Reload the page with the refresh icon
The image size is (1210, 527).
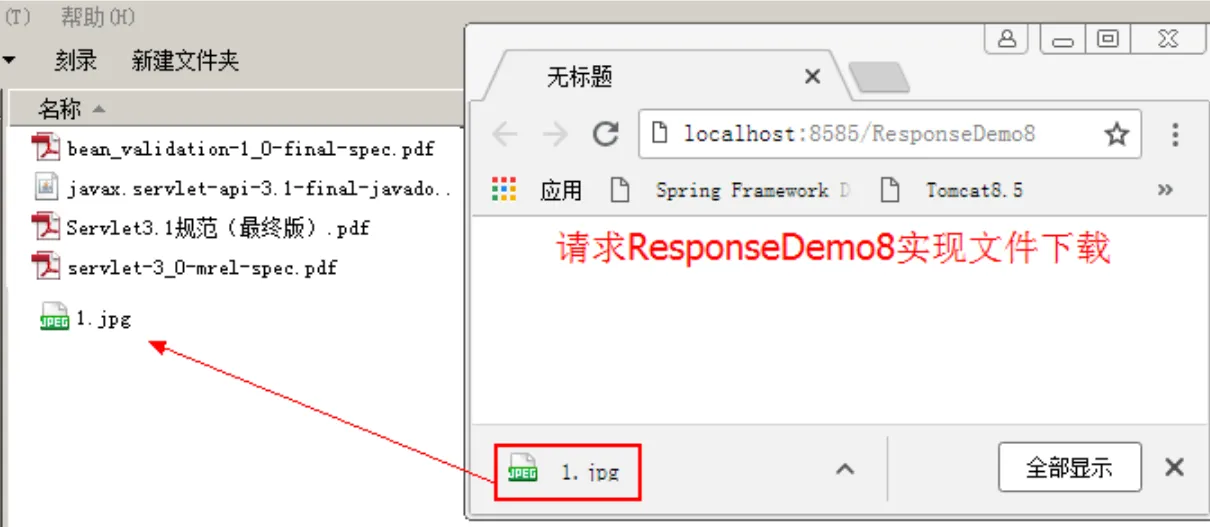click(x=605, y=135)
